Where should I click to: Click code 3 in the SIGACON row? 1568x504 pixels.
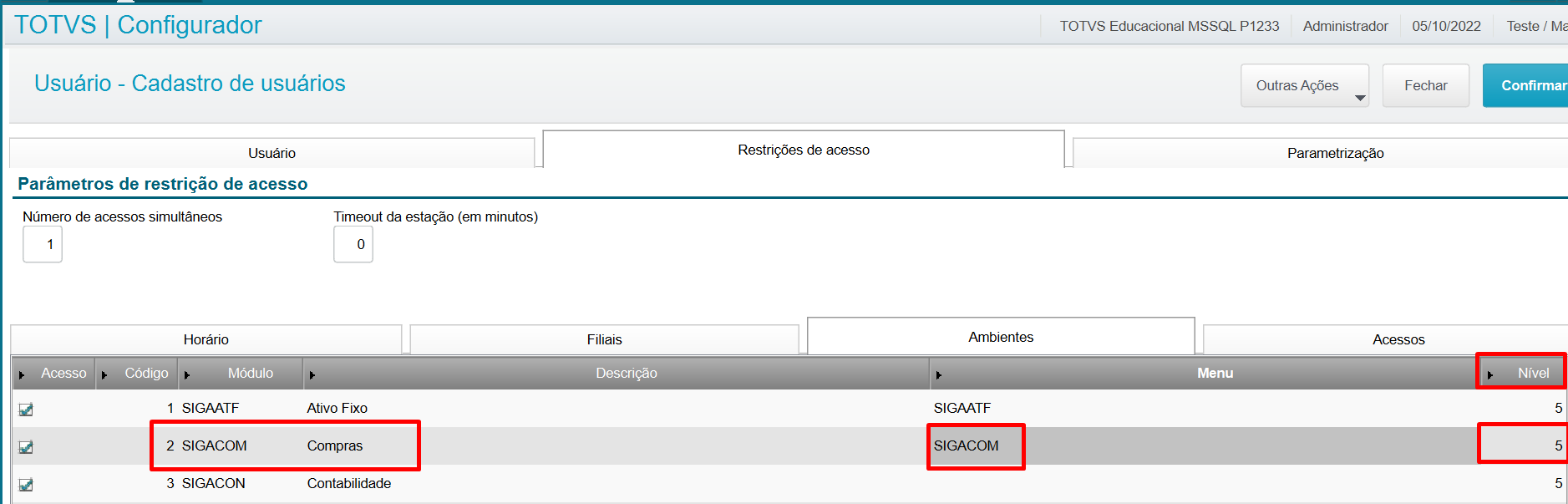(170, 483)
